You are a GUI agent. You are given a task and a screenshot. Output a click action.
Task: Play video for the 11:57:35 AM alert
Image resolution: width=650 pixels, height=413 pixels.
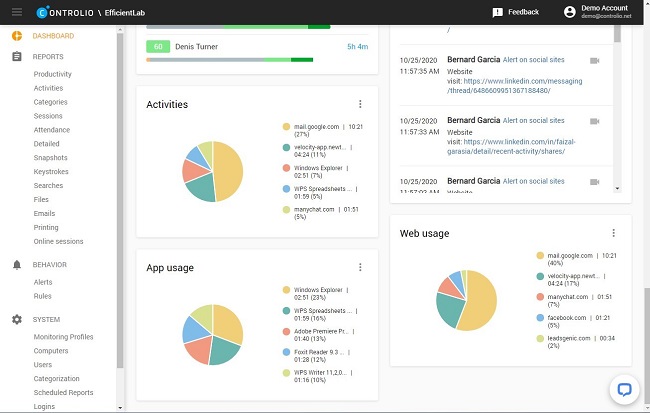pyautogui.click(x=594, y=61)
